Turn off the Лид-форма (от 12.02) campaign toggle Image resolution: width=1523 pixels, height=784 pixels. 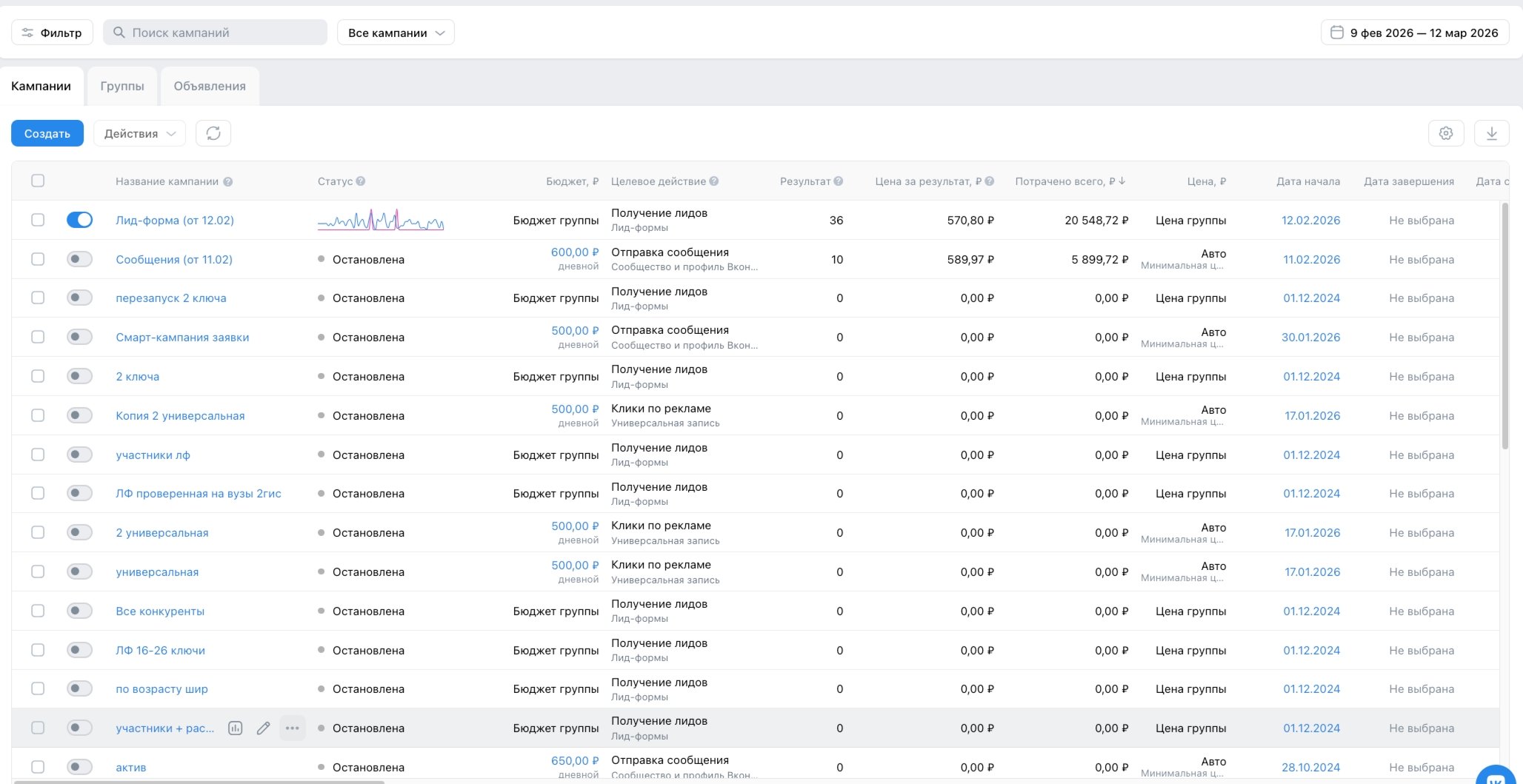coord(79,220)
